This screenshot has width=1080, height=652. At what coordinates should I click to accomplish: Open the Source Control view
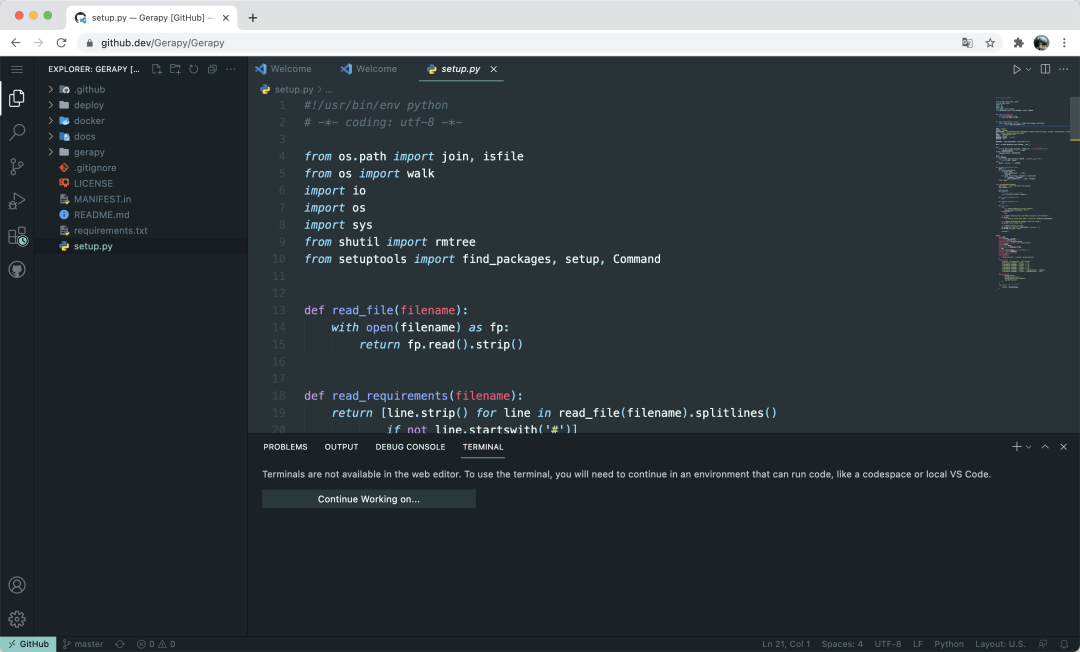(x=16, y=166)
